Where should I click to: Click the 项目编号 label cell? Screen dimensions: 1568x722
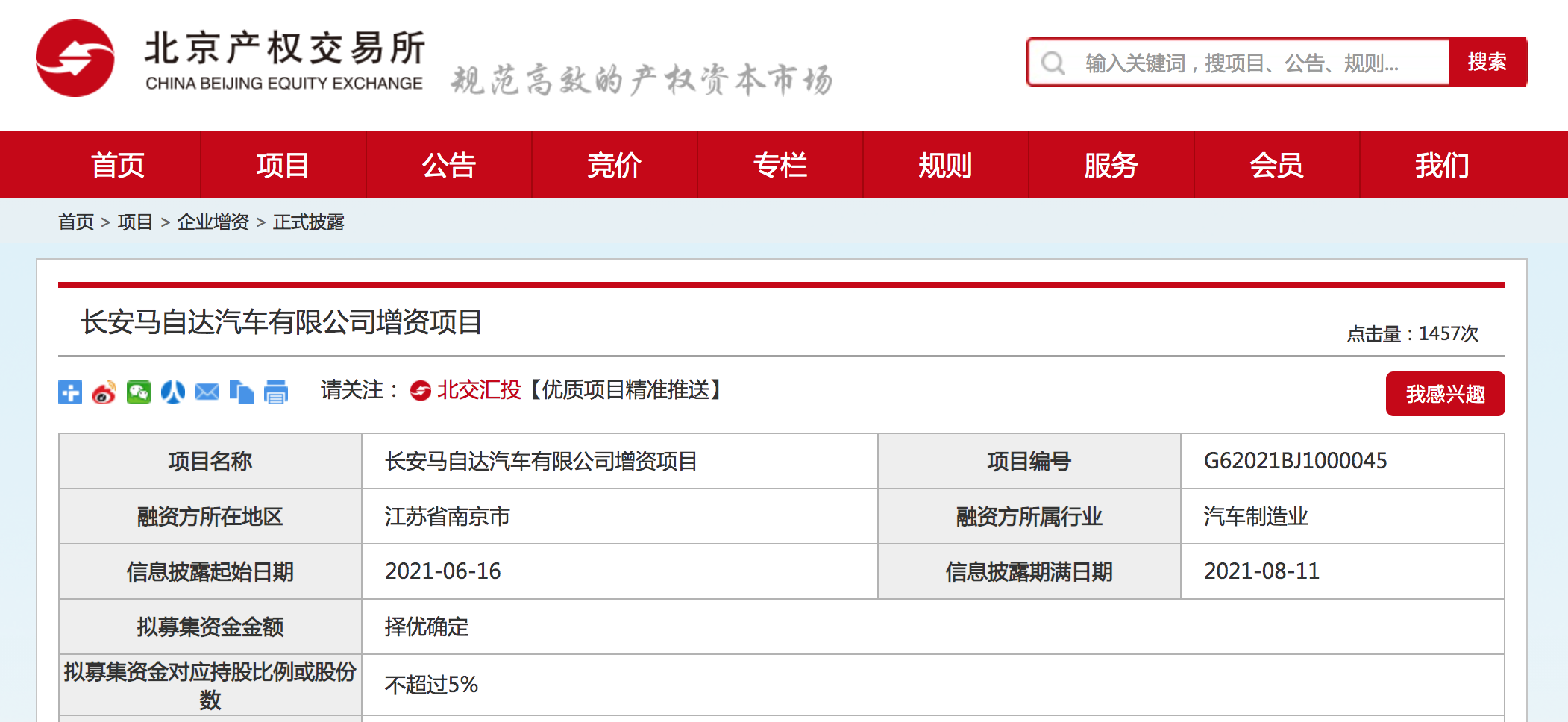click(x=1029, y=461)
